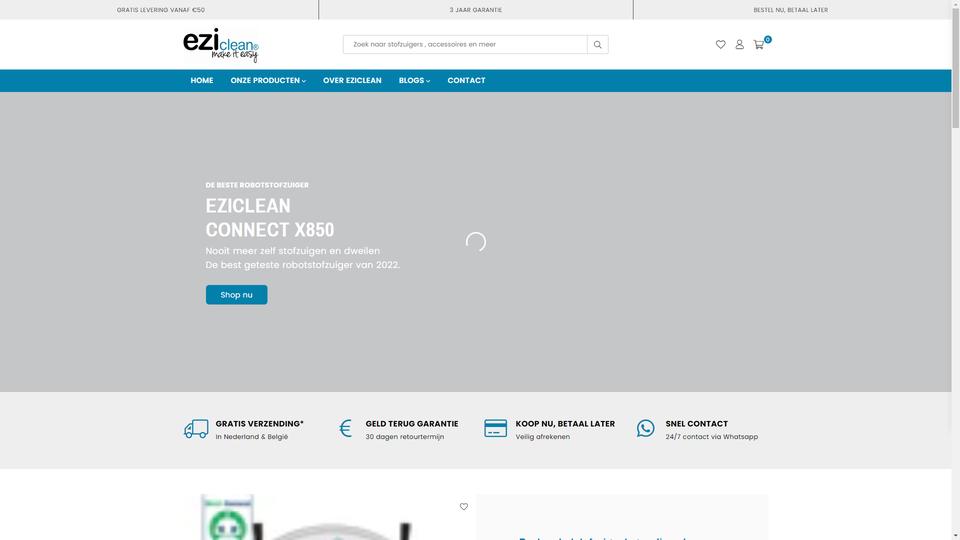Viewport: 960px width, 540px height.
Task: Click the 'Geld terug garantie' heading
Action: click(x=412, y=424)
